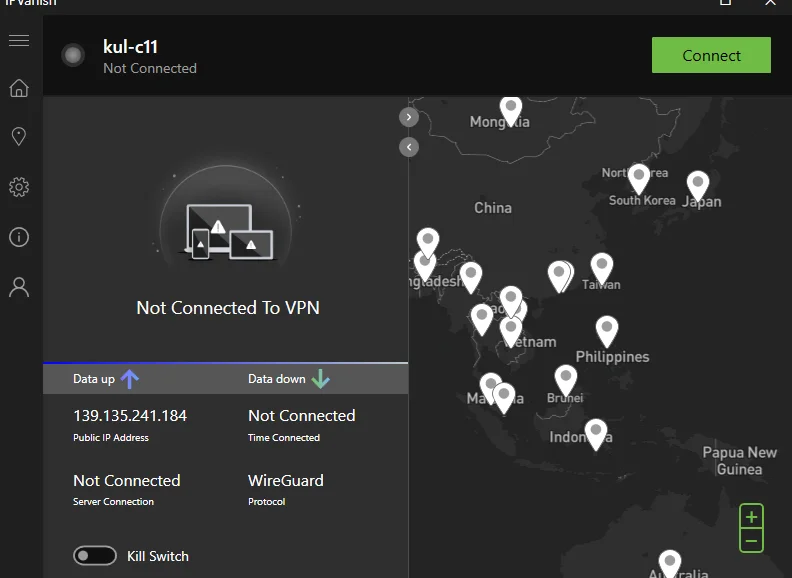Collapse panel with left chevron button
This screenshot has height=578, width=792.
(409, 147)
